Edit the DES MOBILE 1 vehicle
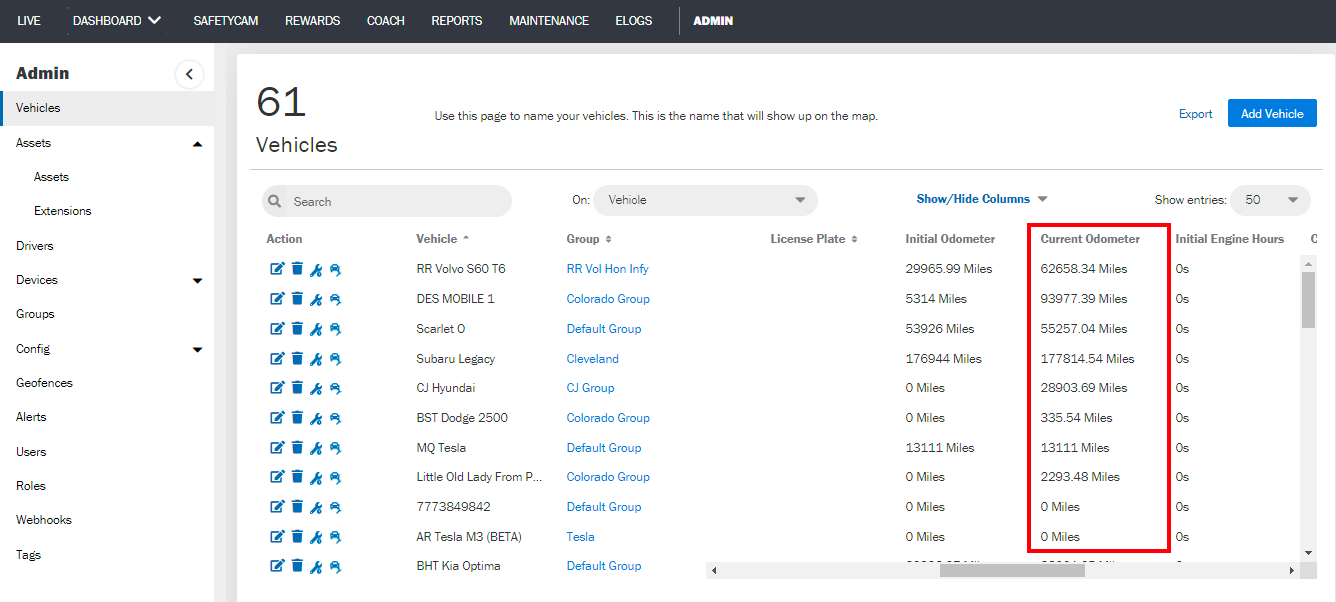The width and height of the screenshot is (1336, 602). [277, 299]
